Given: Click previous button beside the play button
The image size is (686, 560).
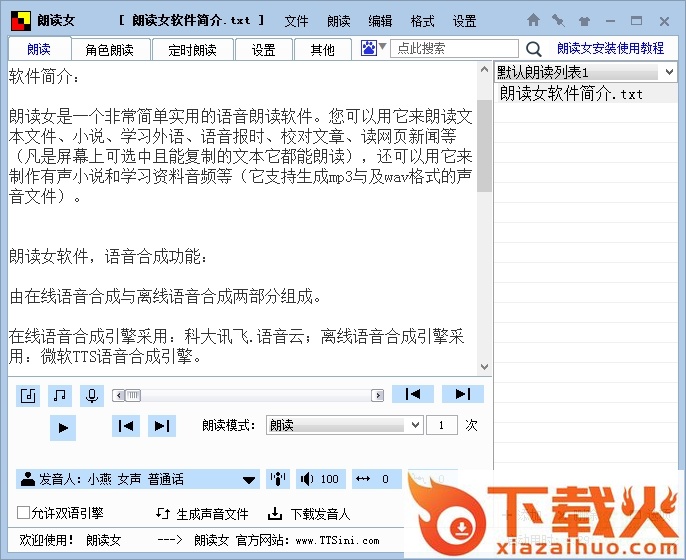Looking at the screenshot, I should pyautogui.click(x=126, y=426).
